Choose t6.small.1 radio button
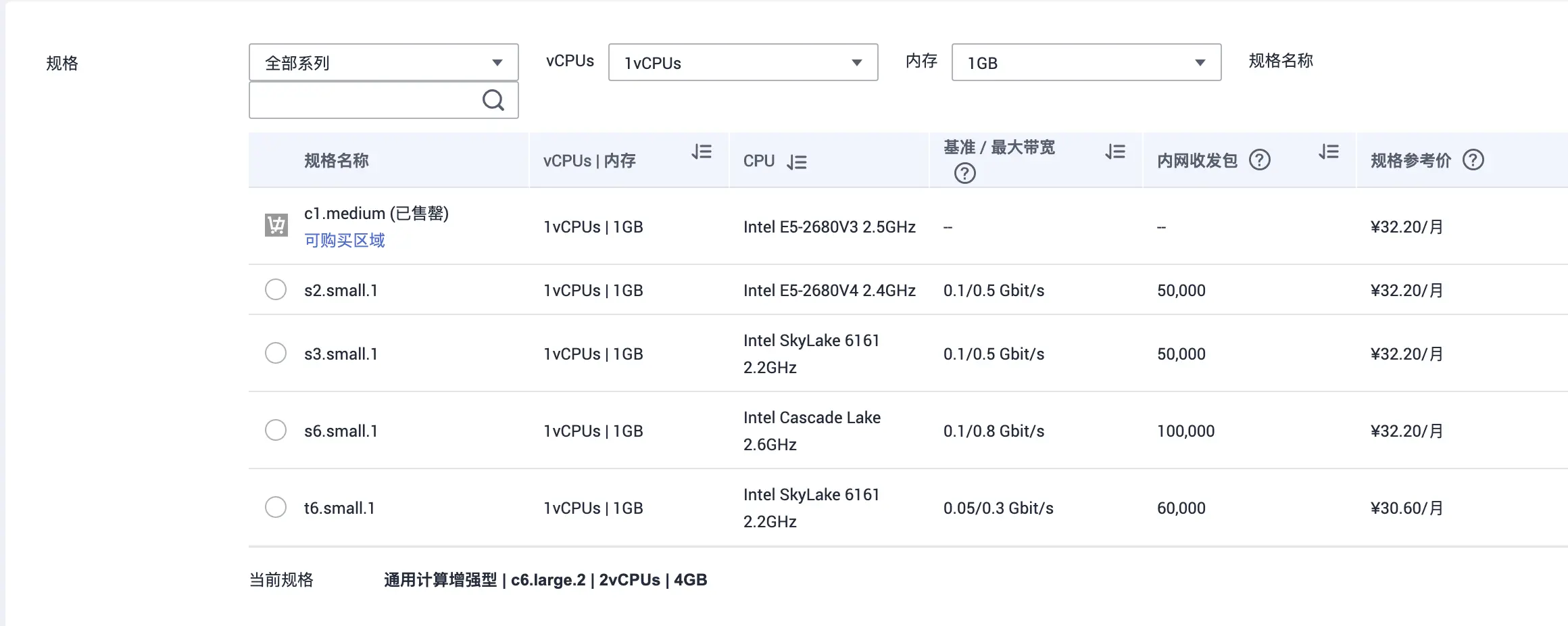 tap(276, 508)
